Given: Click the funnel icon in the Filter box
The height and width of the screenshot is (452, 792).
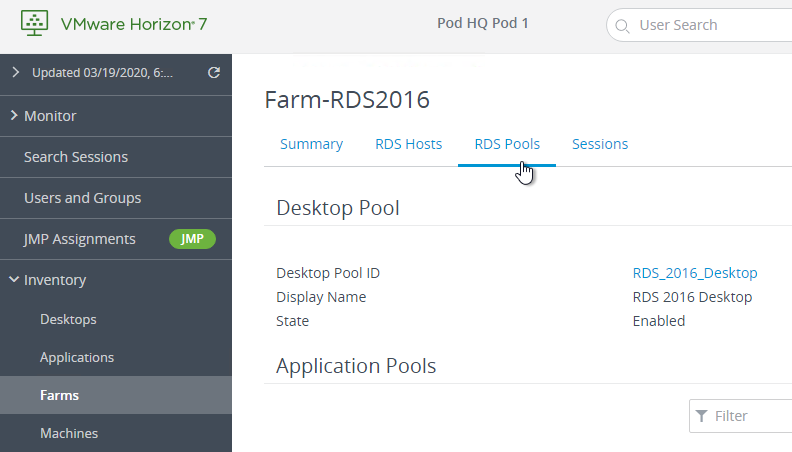Looking at the screenshot, I should 701,416.
